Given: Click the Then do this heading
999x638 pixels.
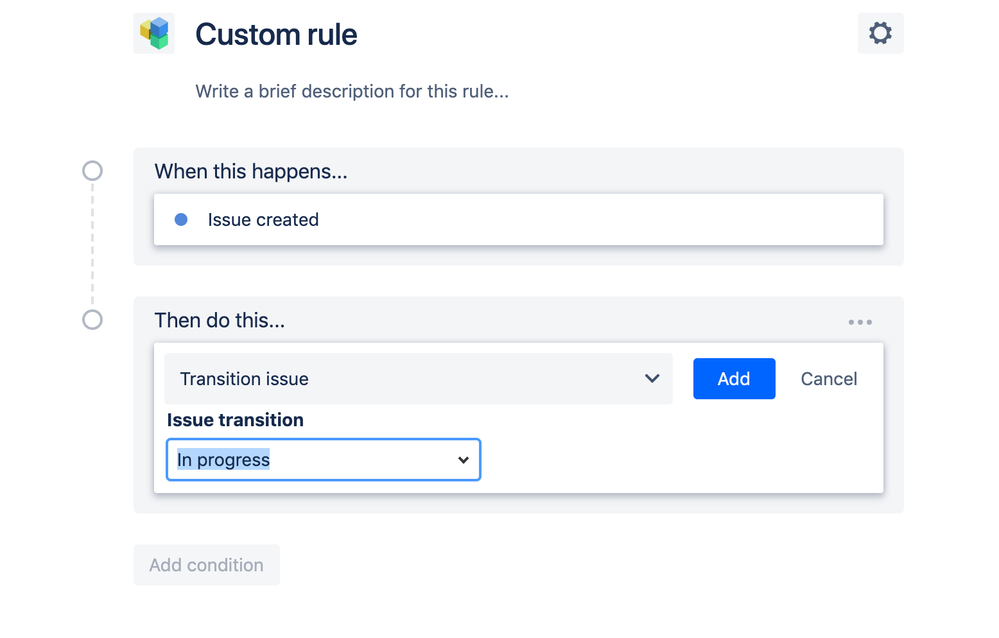Looking at the screenshot, I should click(220, 321).
